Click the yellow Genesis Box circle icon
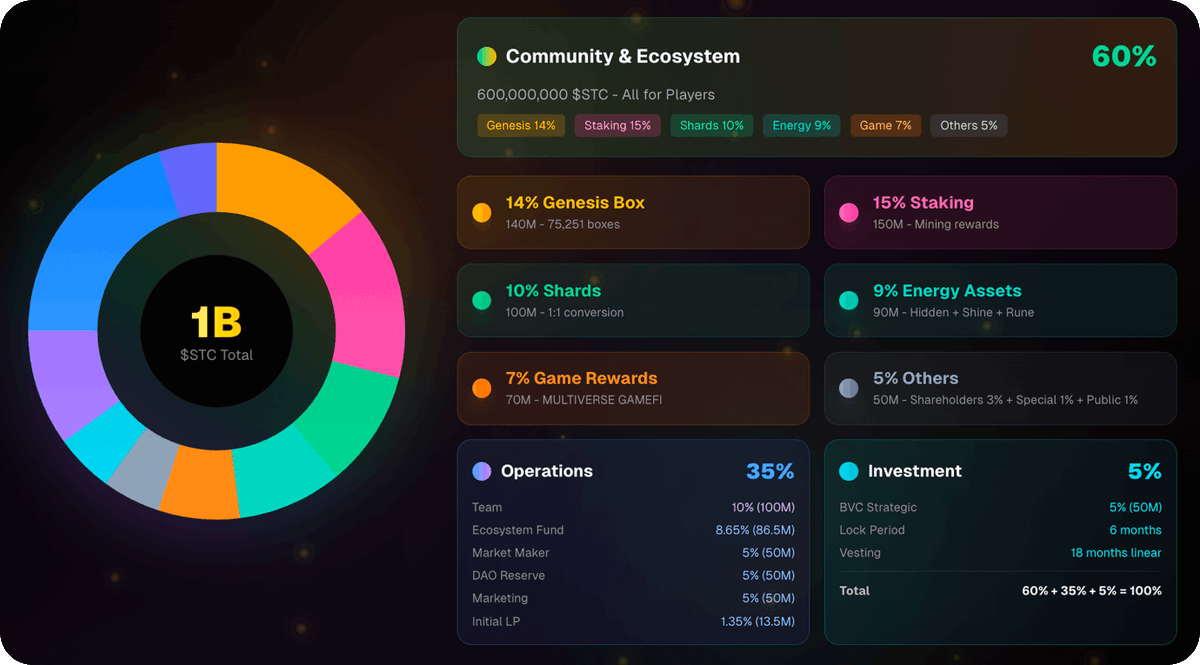The width and height of the screenshot is (1200, 665). pyautogui.click(x=482, y=212)
